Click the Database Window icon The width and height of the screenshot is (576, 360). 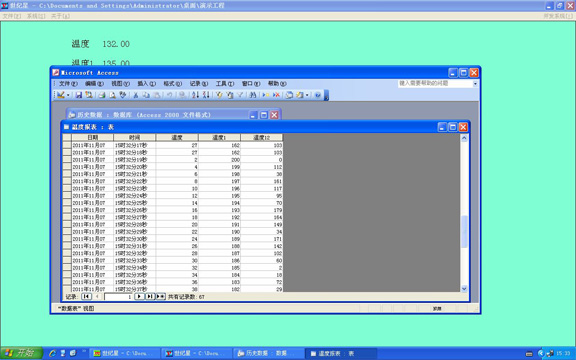tap(289, 95)
